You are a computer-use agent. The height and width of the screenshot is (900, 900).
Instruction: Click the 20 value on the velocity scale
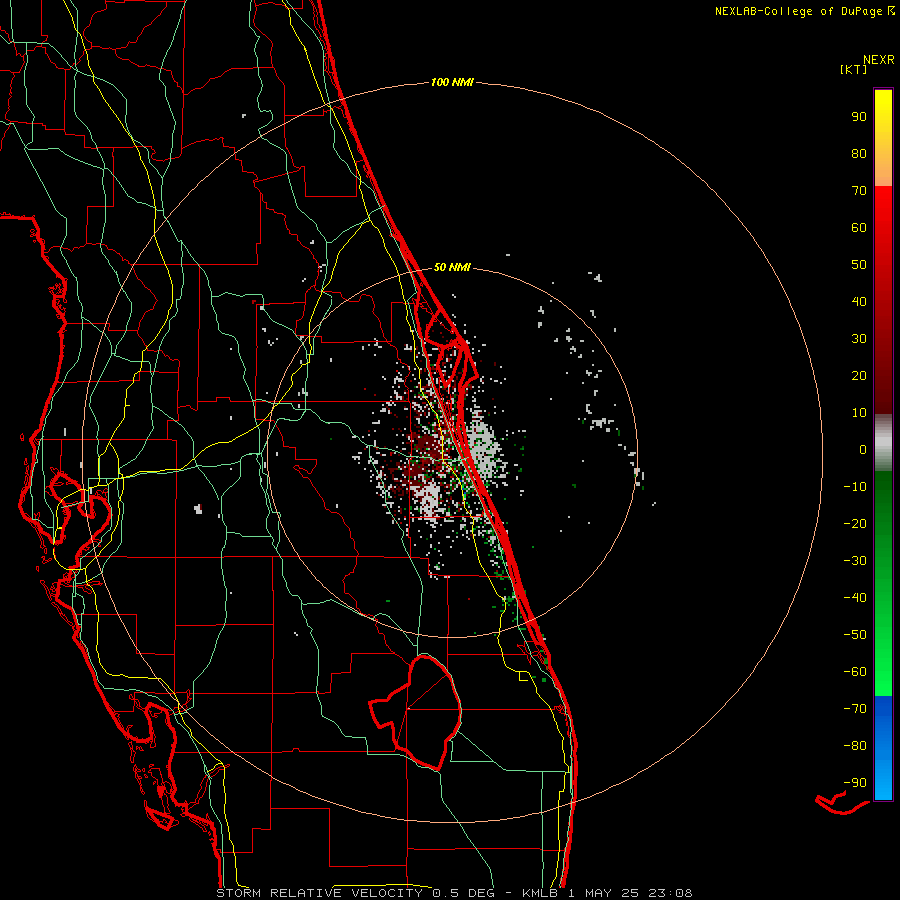(859, 376)
